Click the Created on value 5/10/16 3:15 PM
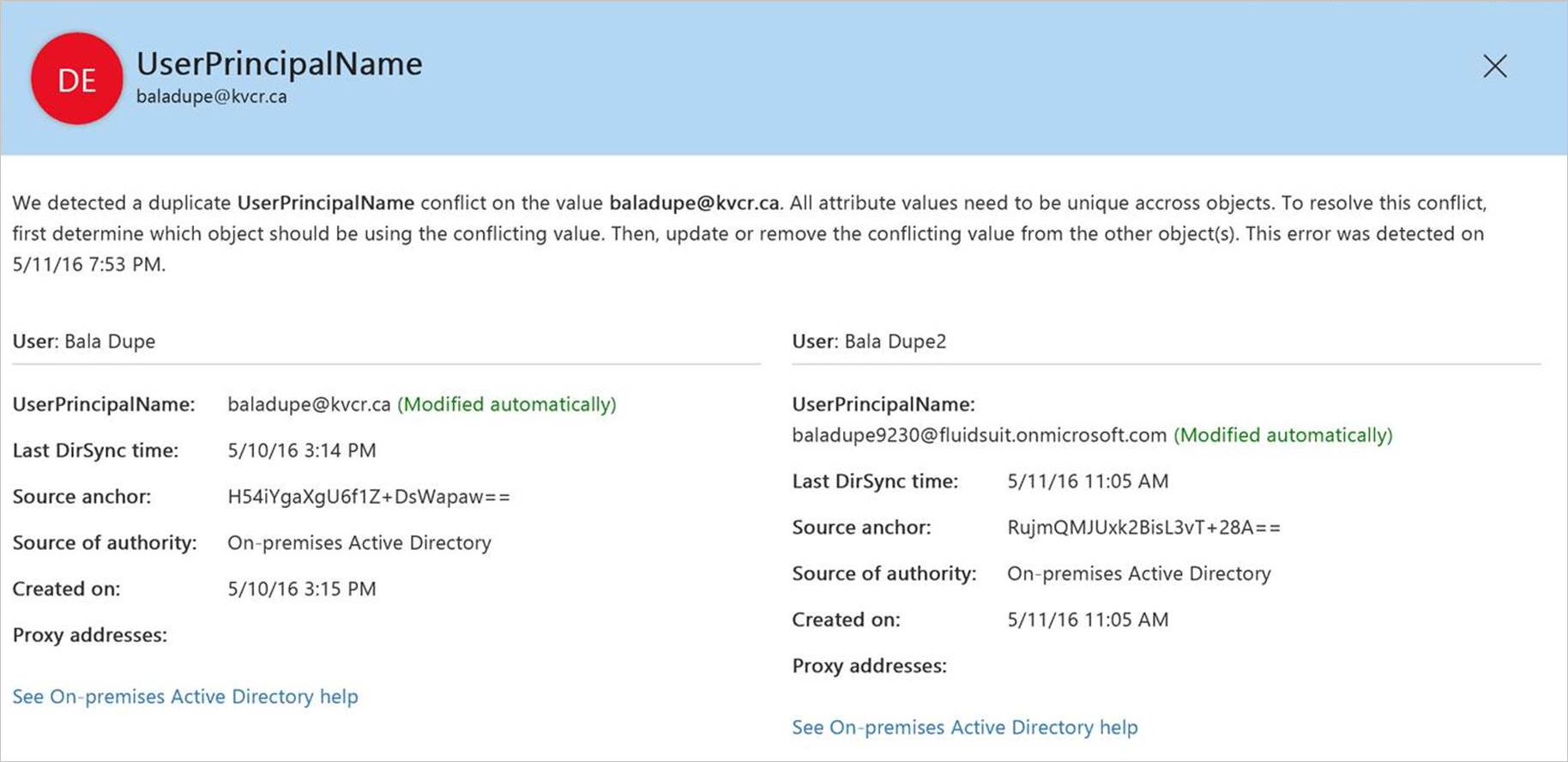Screen dimensions: 1568x762 (x=302, y=589)
